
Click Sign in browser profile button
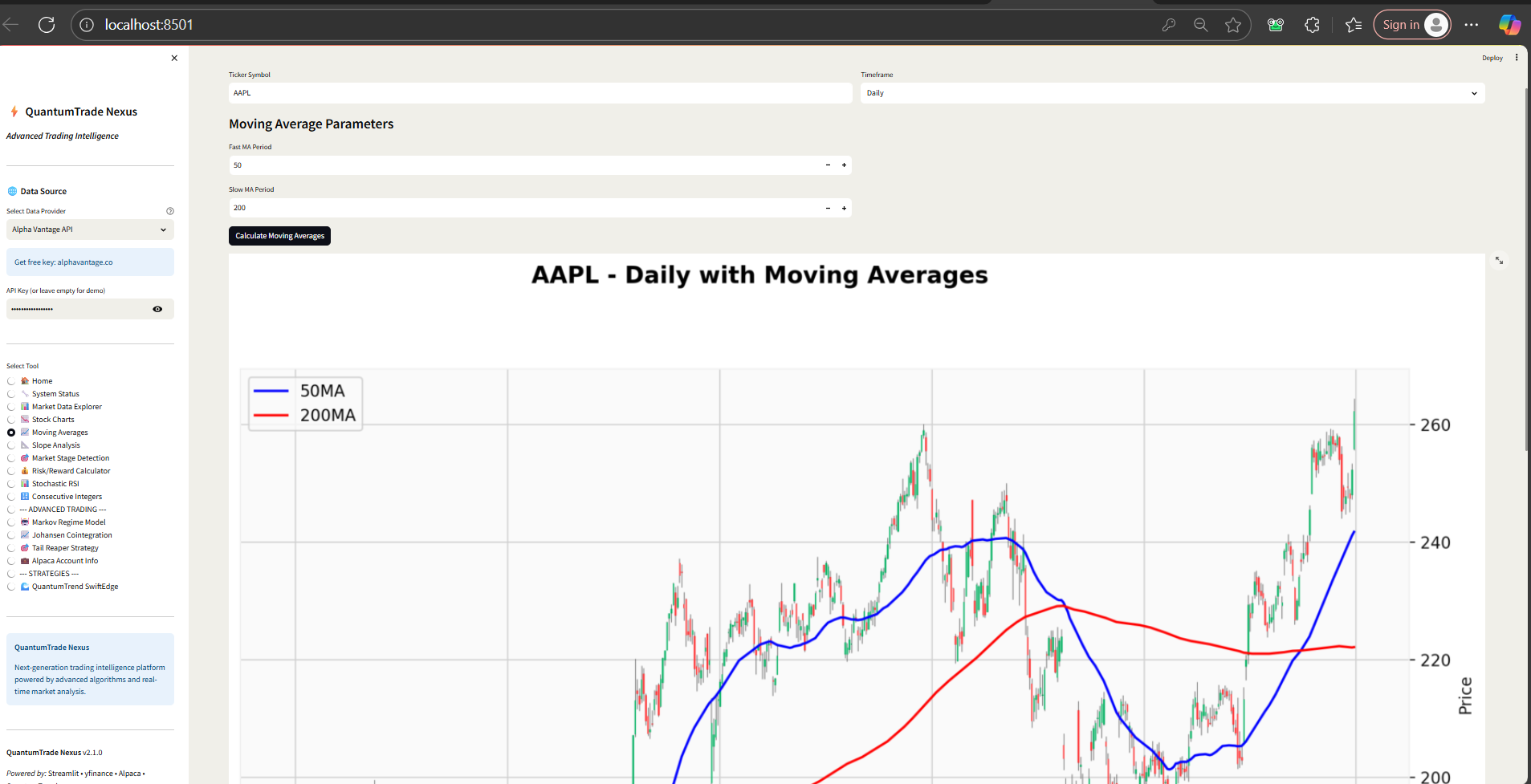(x=1412, y=25)
